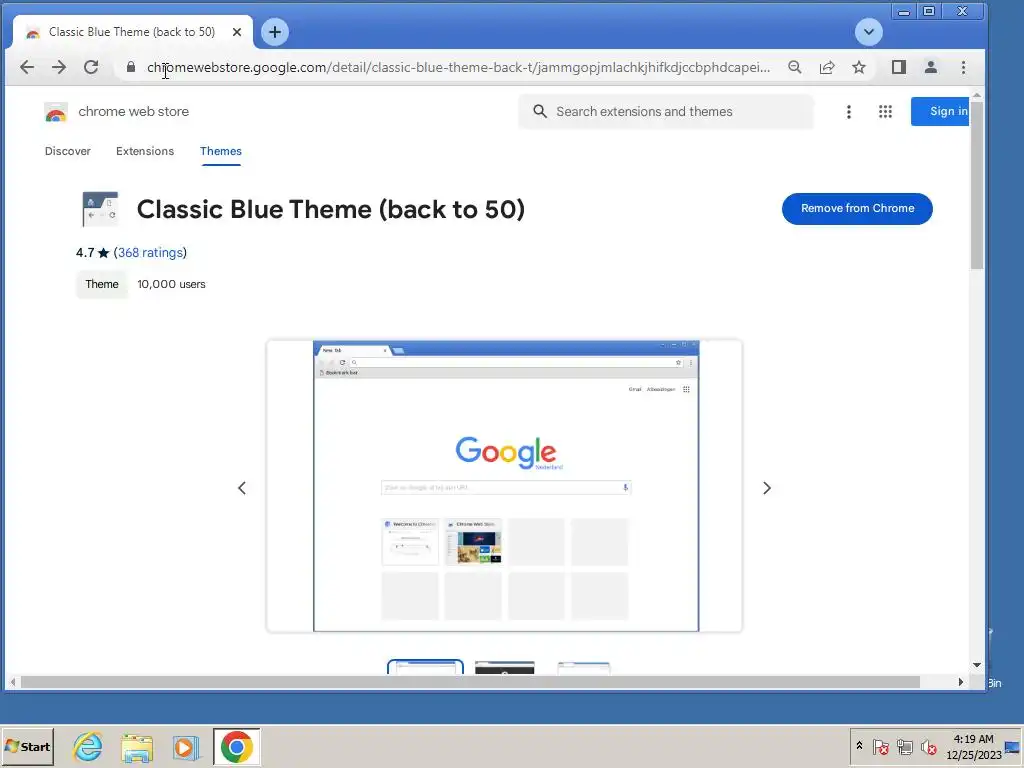The height and width of the screenshot is (768, 1024).
Task: Reload the page with the refresh icon
Action: 91,67
